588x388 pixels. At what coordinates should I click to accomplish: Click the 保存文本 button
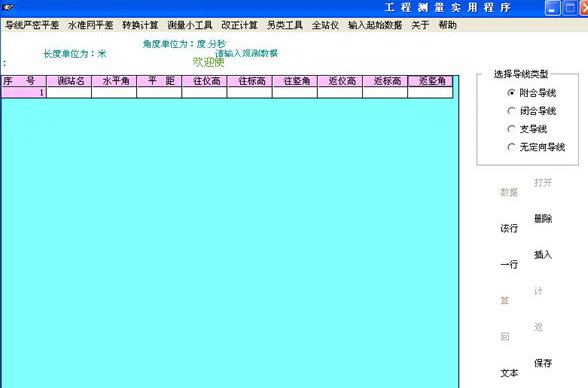pos(526,368)
